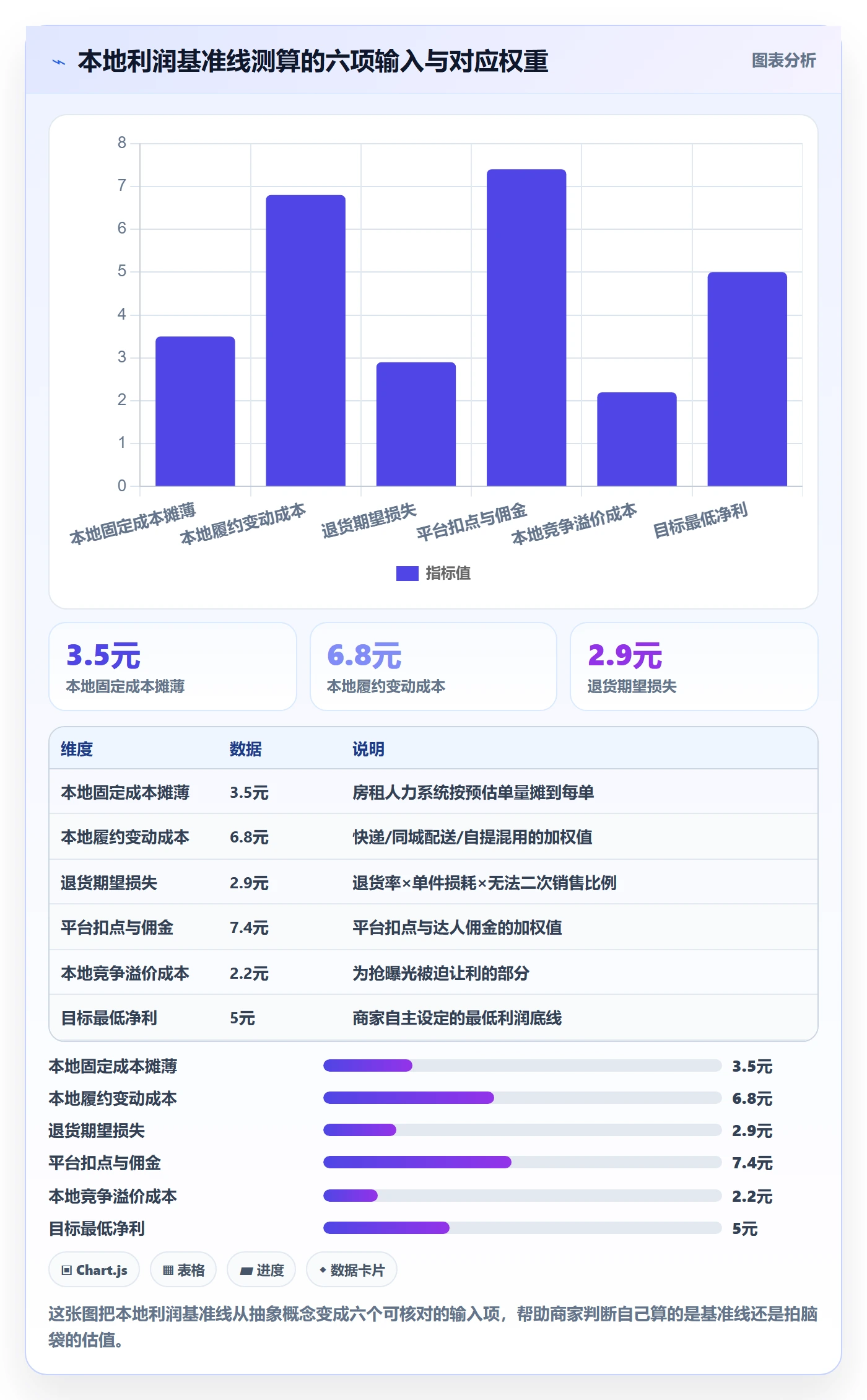Click the 本地固定成本摊薄 bar in chart
This screenshot has height=1400, width=867.
click(x=195, y=411)
